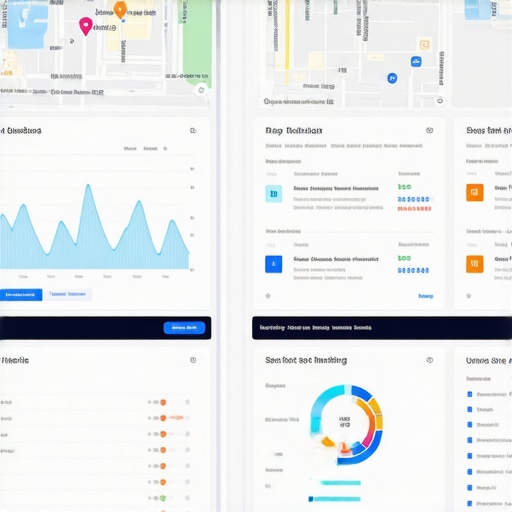Click the orange dot in the first list row
This screenshot has height=512, width=512.
click(163, 402)
